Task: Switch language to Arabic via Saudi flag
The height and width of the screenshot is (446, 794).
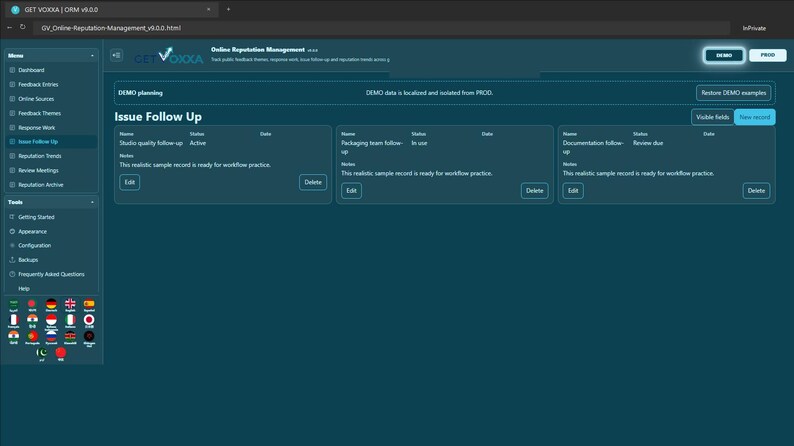Action: tap(14, 305)
